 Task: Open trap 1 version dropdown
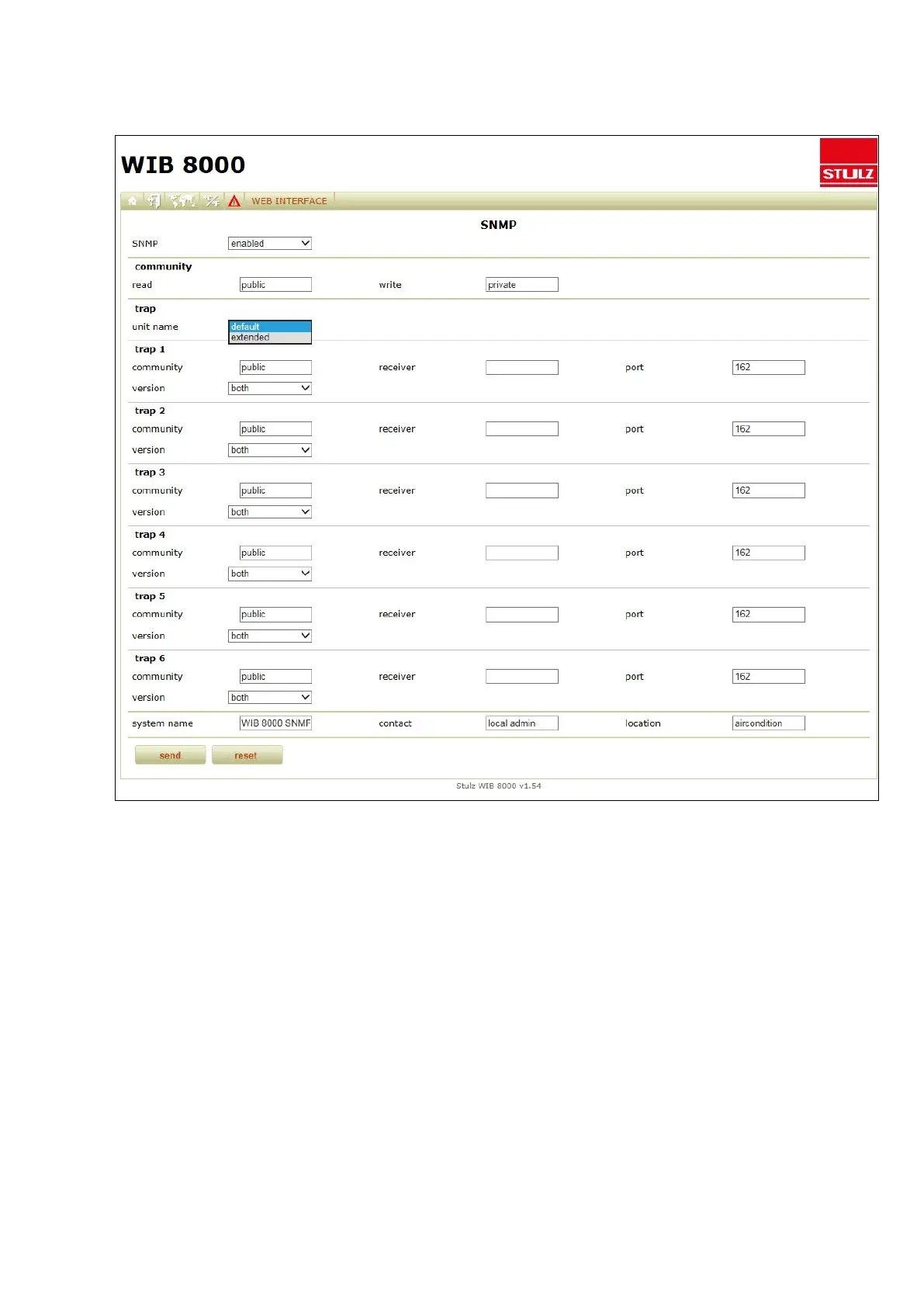[x=270, y=388]
